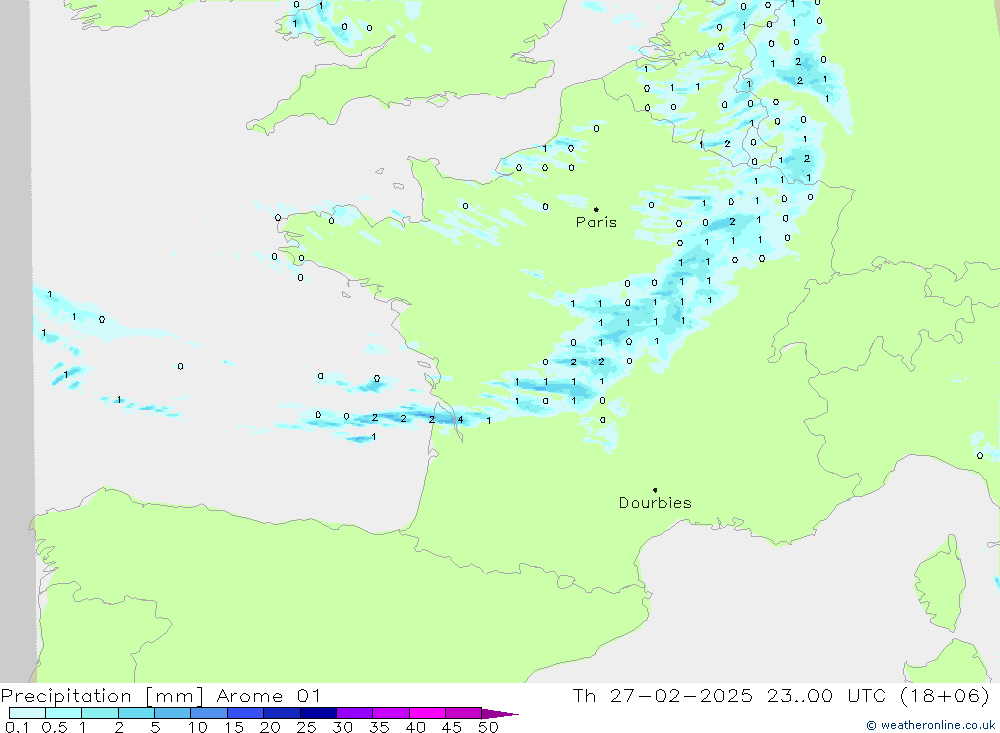Click the date 'Th 27-02-2025'
Screen dimensions: 1000x733
[x=662, y=695]
